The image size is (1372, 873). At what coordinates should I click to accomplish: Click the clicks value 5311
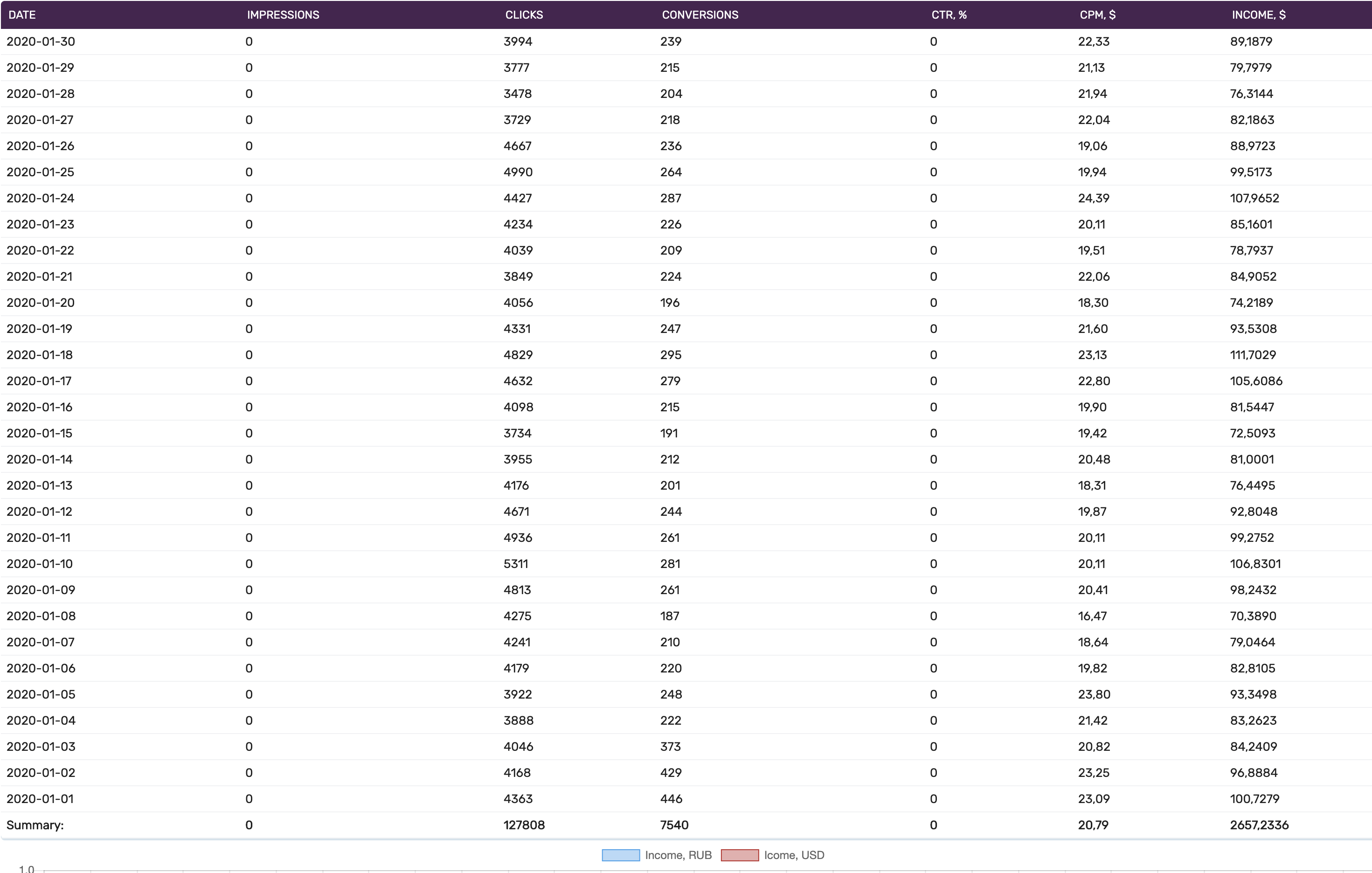tap(516, 564)
